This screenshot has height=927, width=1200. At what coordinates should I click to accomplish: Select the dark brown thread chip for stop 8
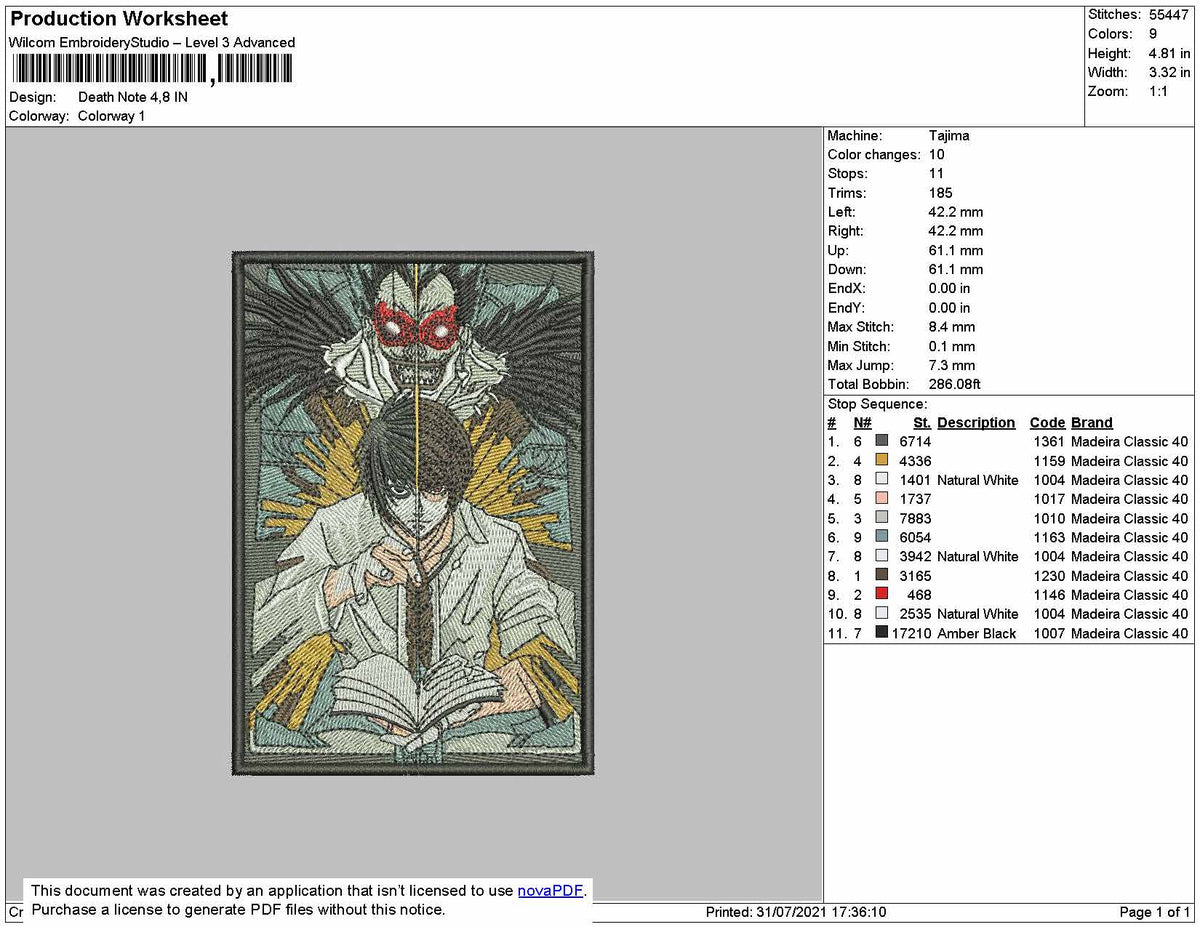883,574
